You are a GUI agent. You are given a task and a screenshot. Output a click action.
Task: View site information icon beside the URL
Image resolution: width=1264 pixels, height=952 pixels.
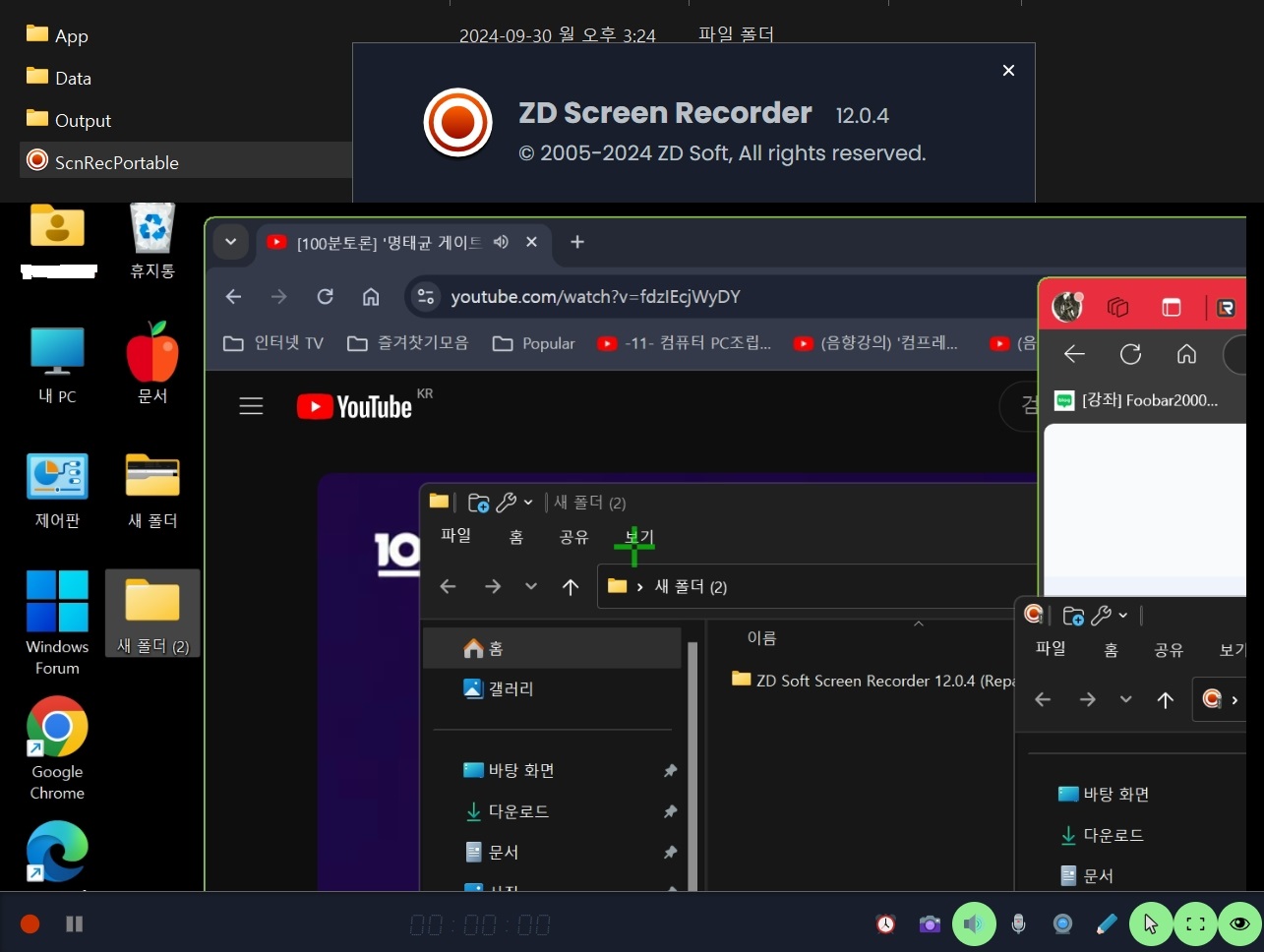[425, 296]
